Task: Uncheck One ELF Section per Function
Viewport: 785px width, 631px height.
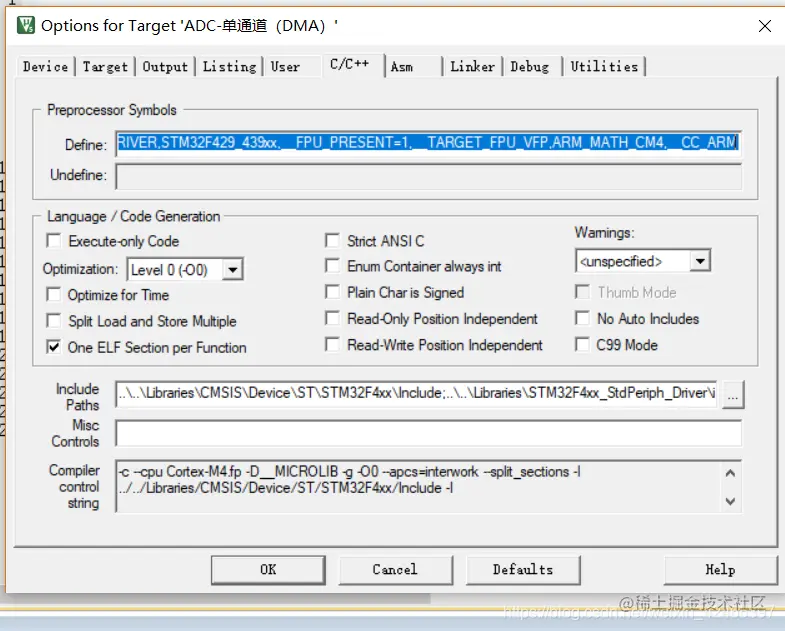Action: point(54,347)
